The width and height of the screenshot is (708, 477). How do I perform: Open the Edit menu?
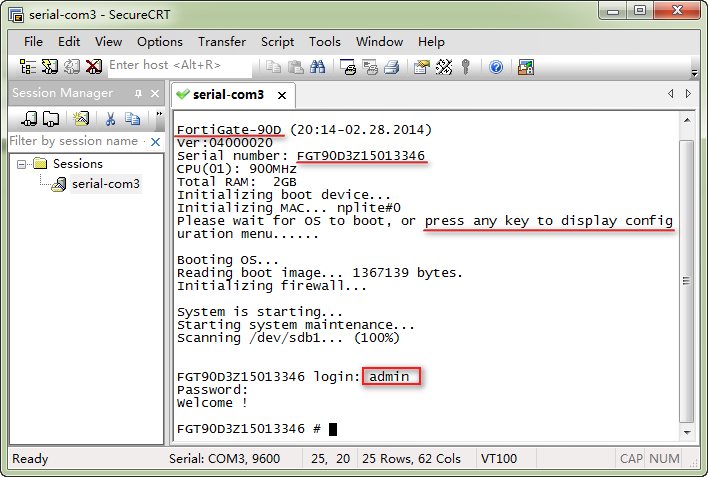click(x=69, y=42)
